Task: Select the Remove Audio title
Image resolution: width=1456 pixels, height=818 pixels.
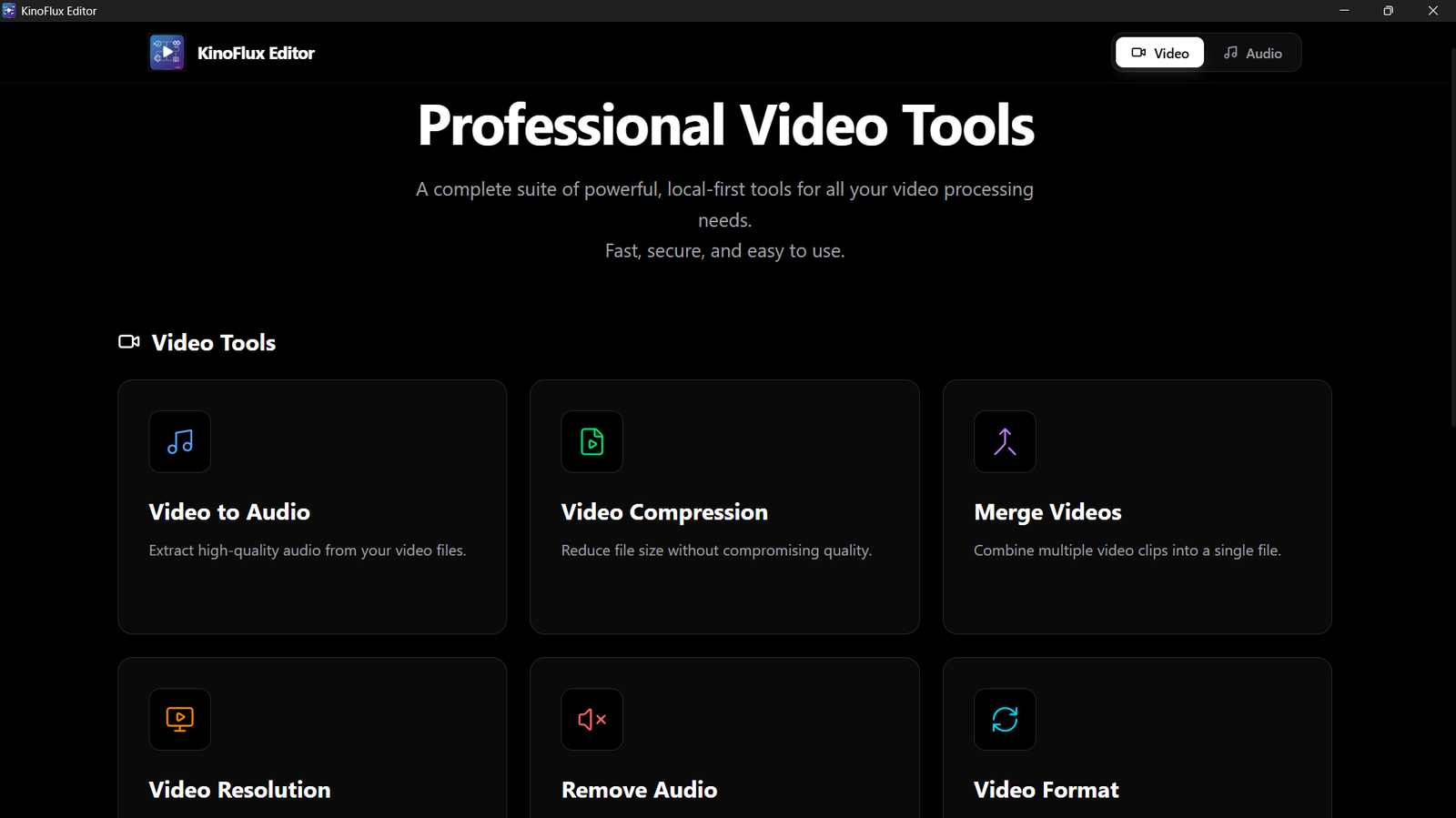Action: click(x=639, y=790)
